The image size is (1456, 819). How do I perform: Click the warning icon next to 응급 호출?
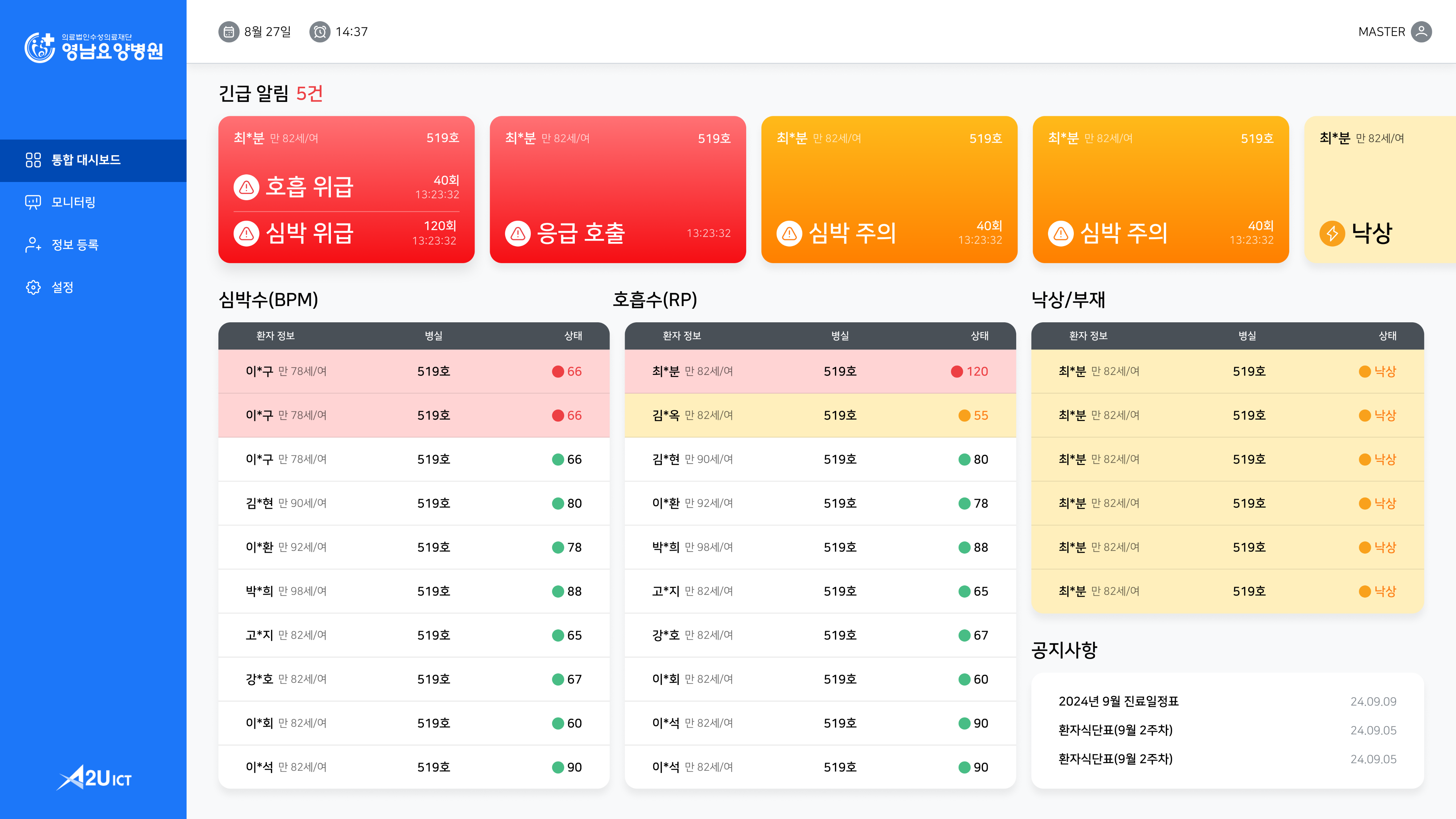click(518, 233)
